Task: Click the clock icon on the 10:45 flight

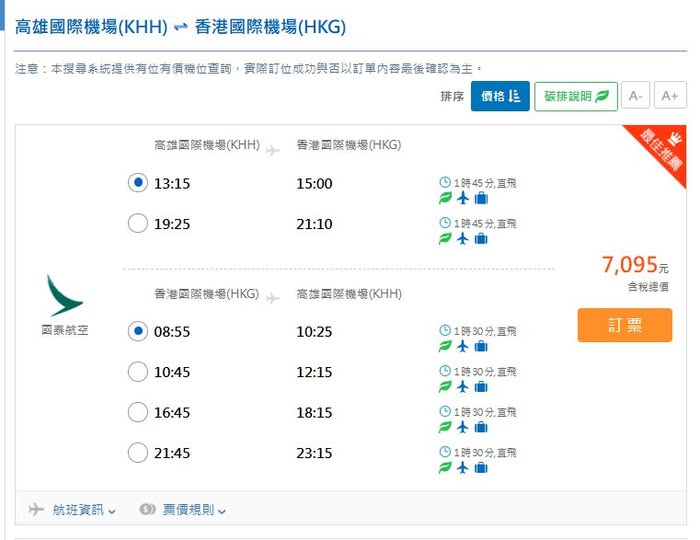Action: [445, 371]
